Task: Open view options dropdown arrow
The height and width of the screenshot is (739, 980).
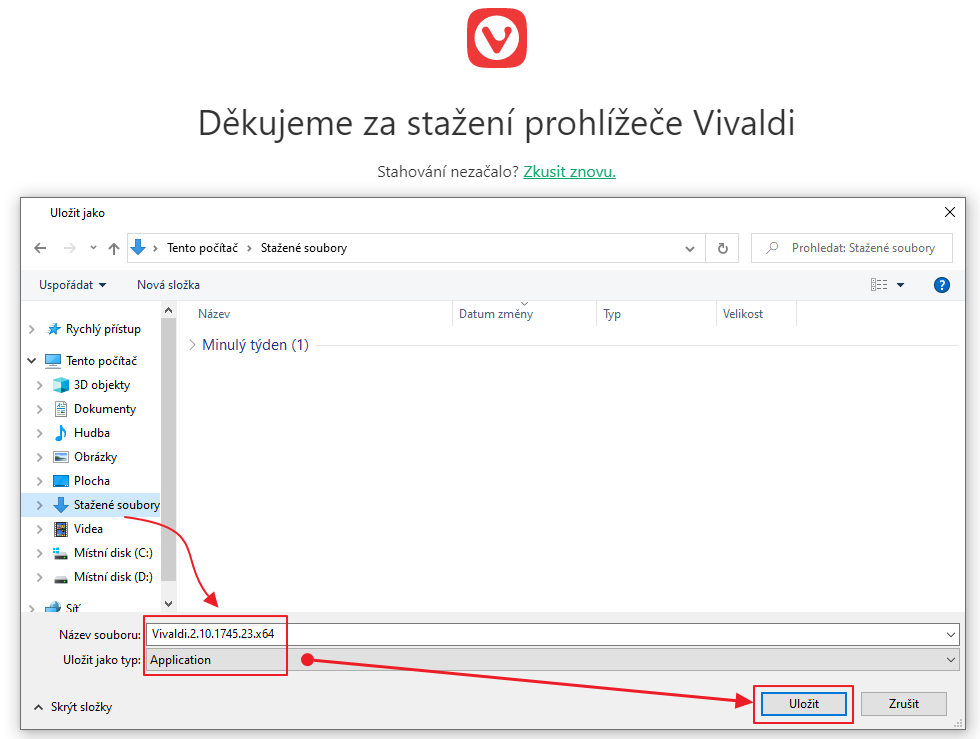Action: tap(901, 285)
